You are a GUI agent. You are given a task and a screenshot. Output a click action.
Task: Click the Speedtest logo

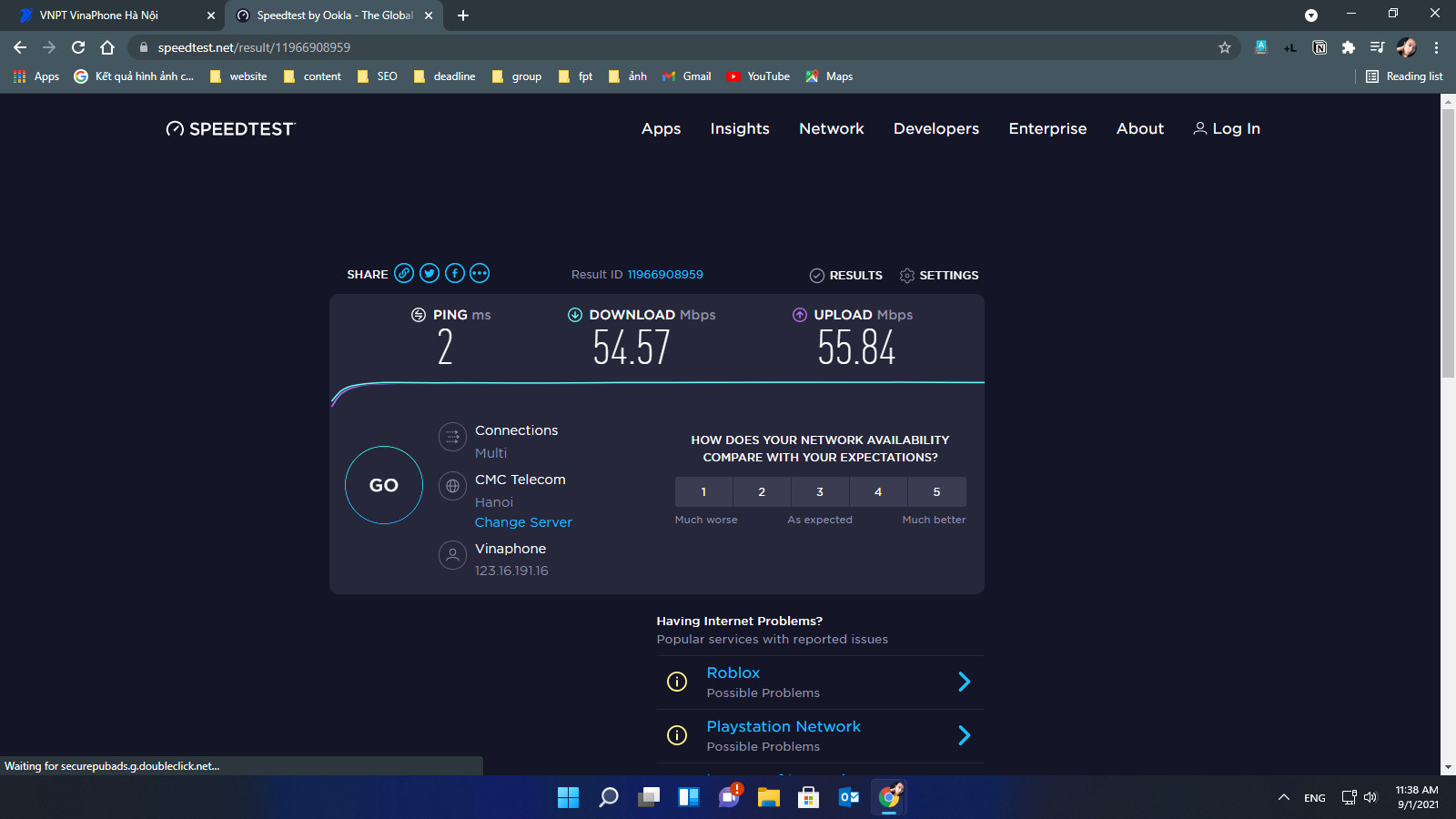(231, 129)
